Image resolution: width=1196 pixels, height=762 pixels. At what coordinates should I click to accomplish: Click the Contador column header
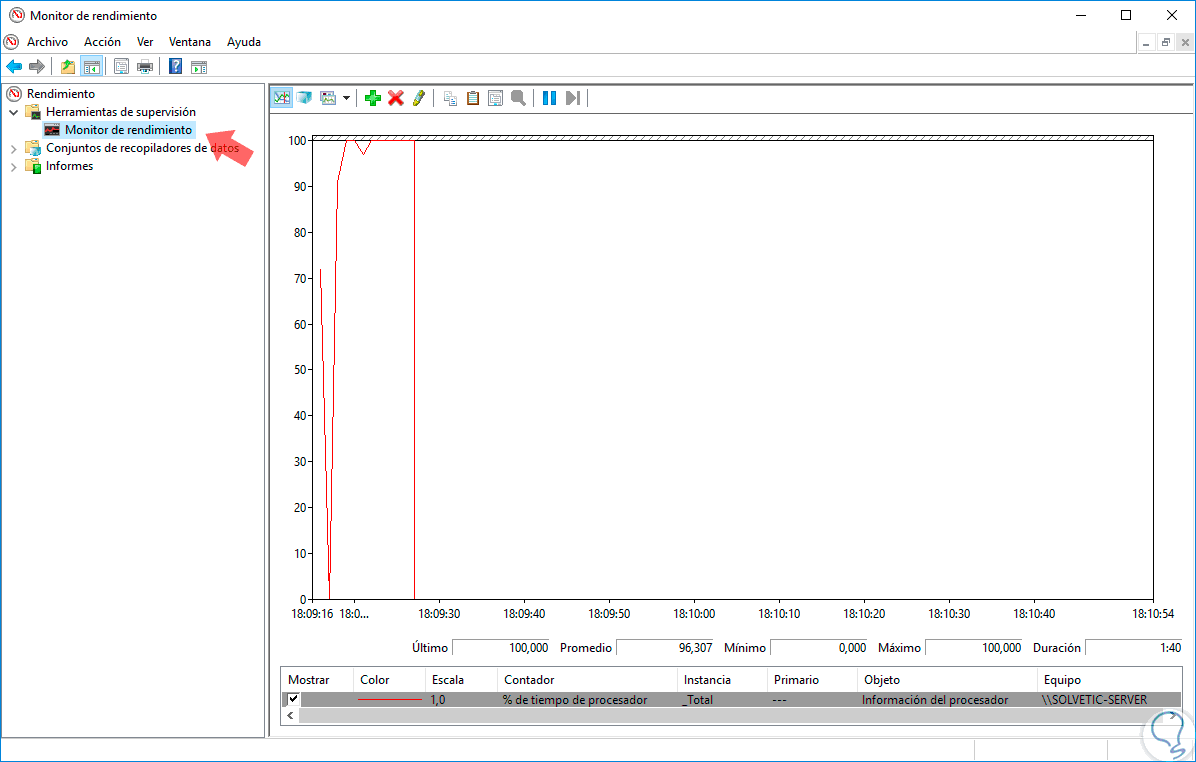(587, 680)
